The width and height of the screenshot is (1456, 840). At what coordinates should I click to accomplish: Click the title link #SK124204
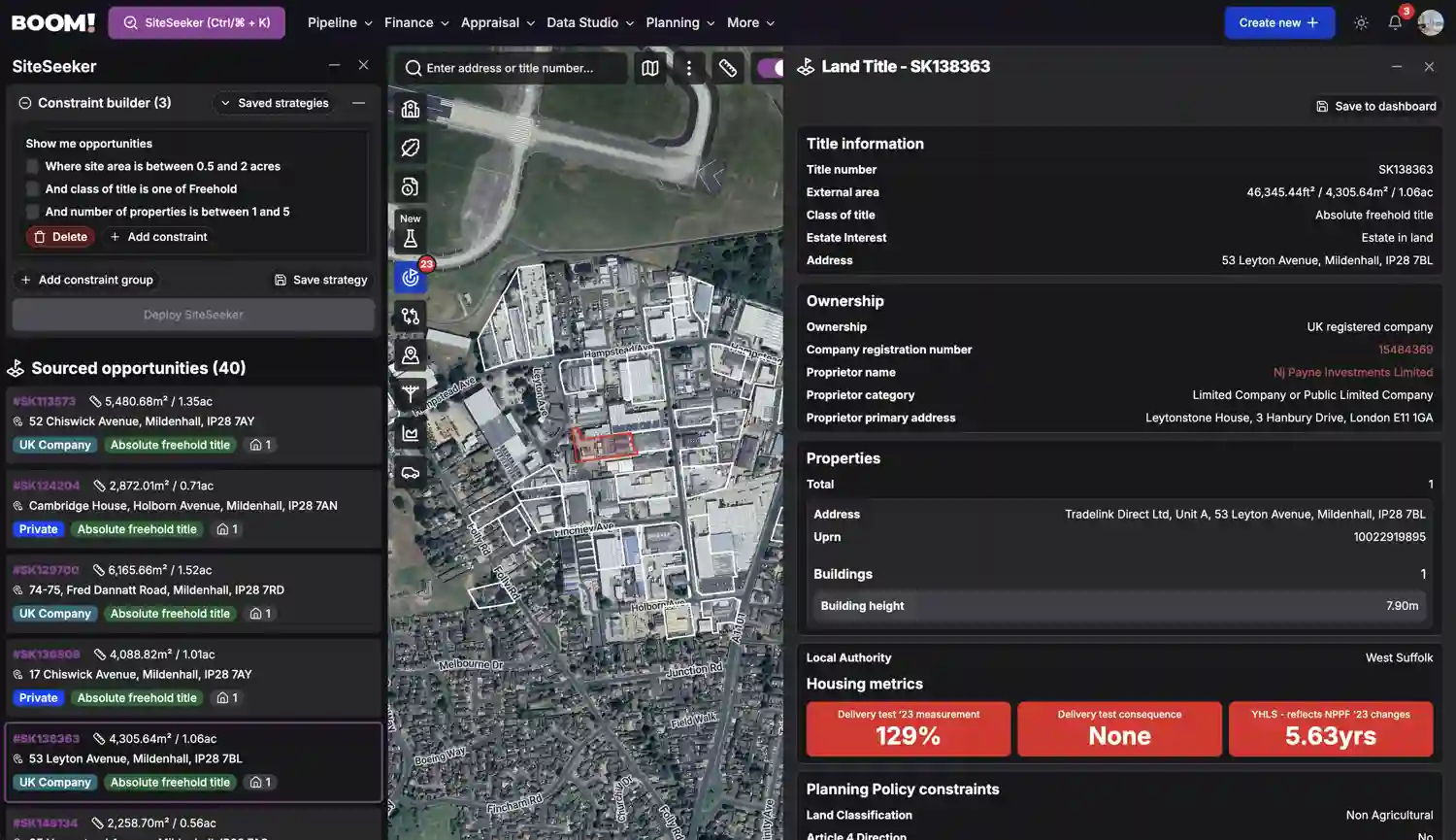point(46,486)
